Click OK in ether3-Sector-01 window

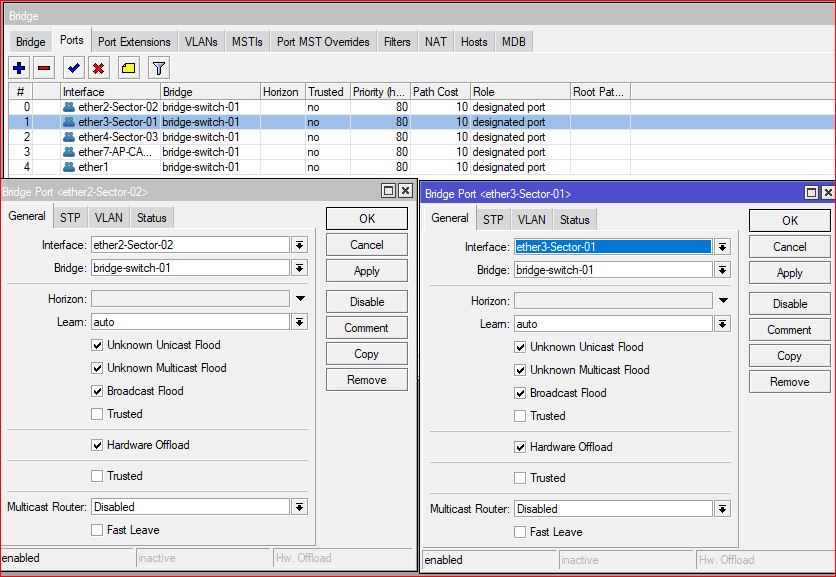[790, 221]
